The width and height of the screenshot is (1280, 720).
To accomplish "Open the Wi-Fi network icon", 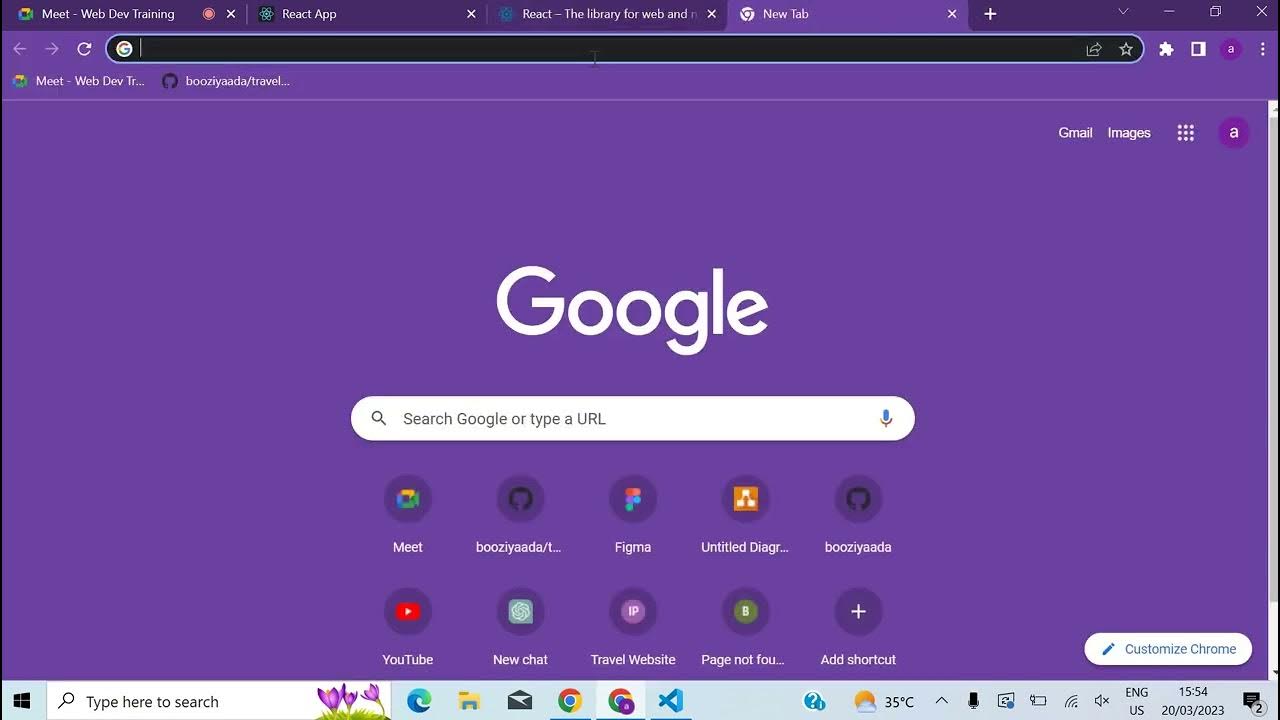I will (1071, 701).
